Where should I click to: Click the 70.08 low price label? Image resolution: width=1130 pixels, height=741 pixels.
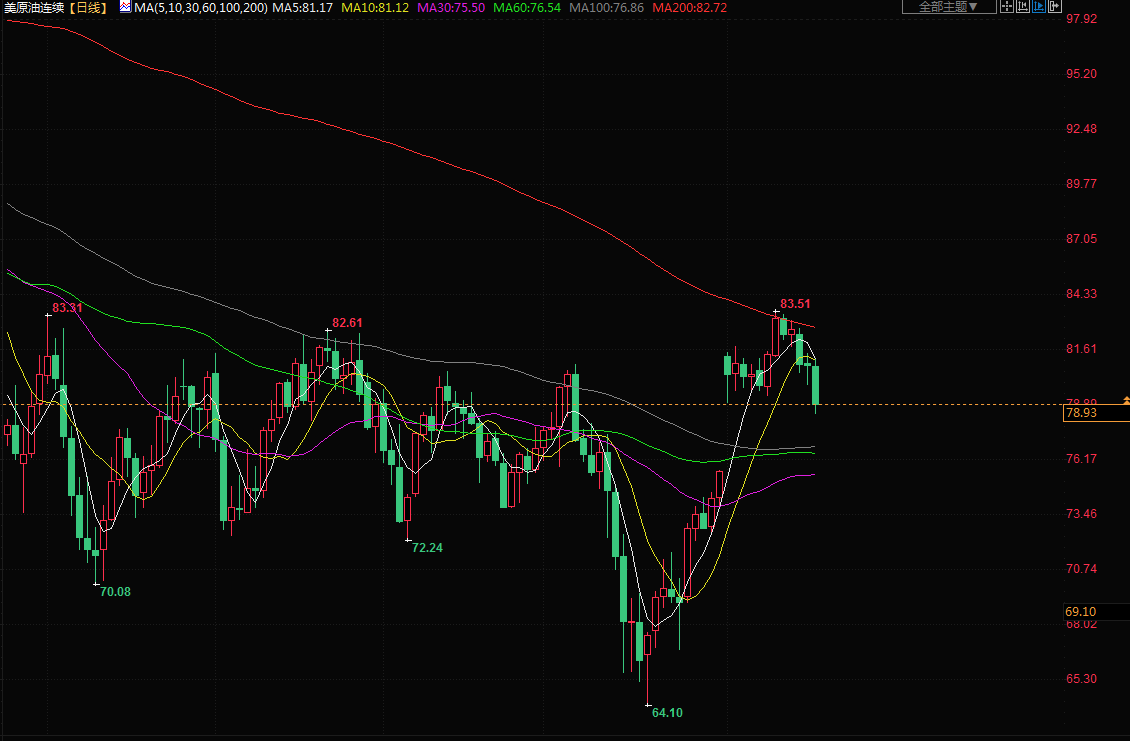(115, 591)
